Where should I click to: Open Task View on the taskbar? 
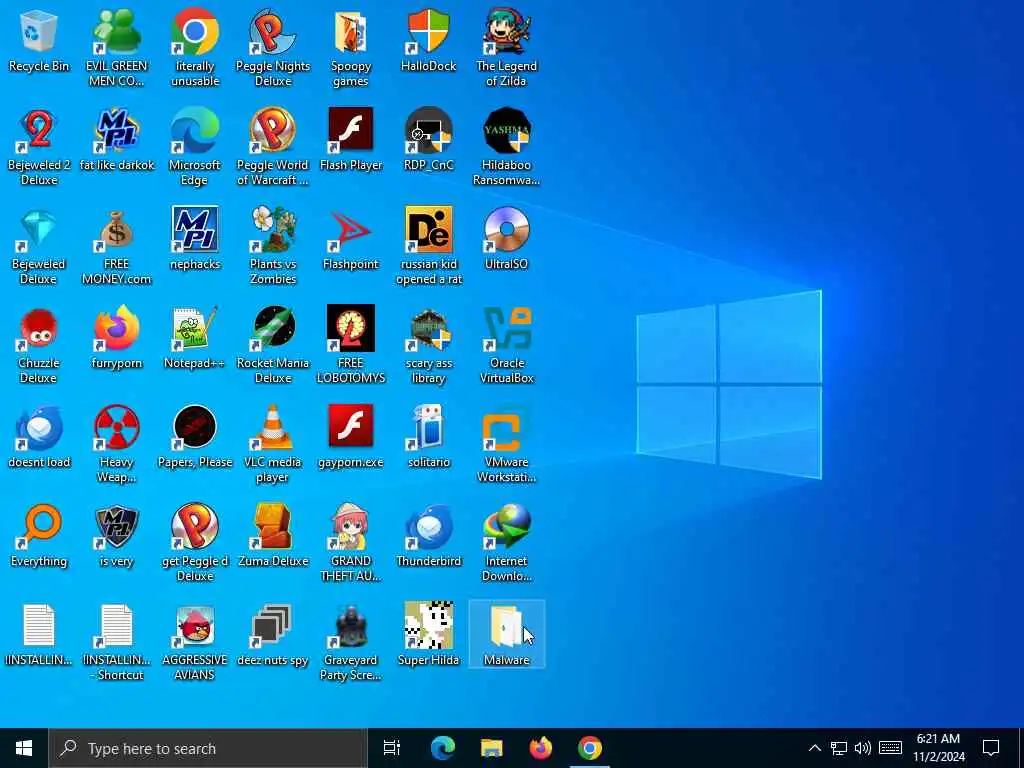coord(392,748)
